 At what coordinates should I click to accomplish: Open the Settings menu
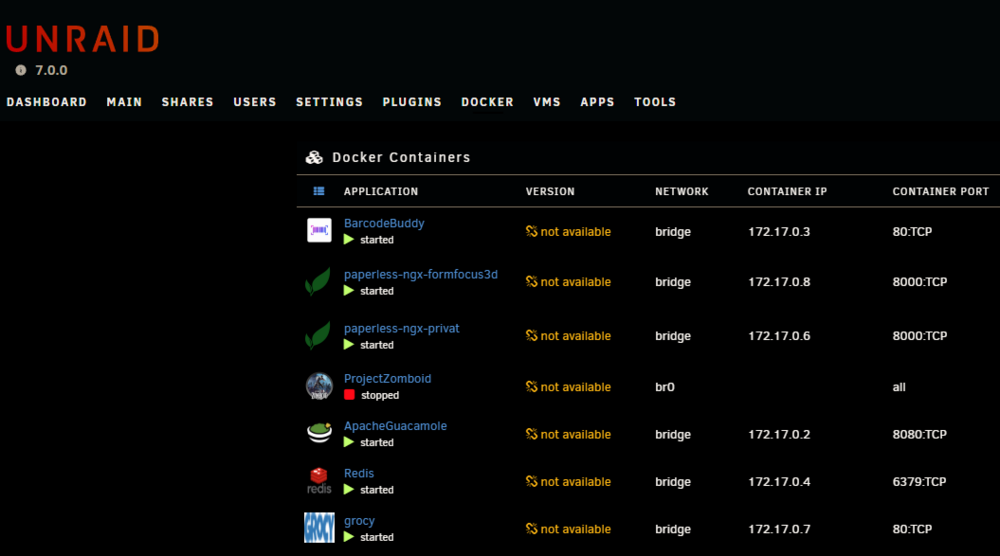pyautogui.click(x=329, y=102)
